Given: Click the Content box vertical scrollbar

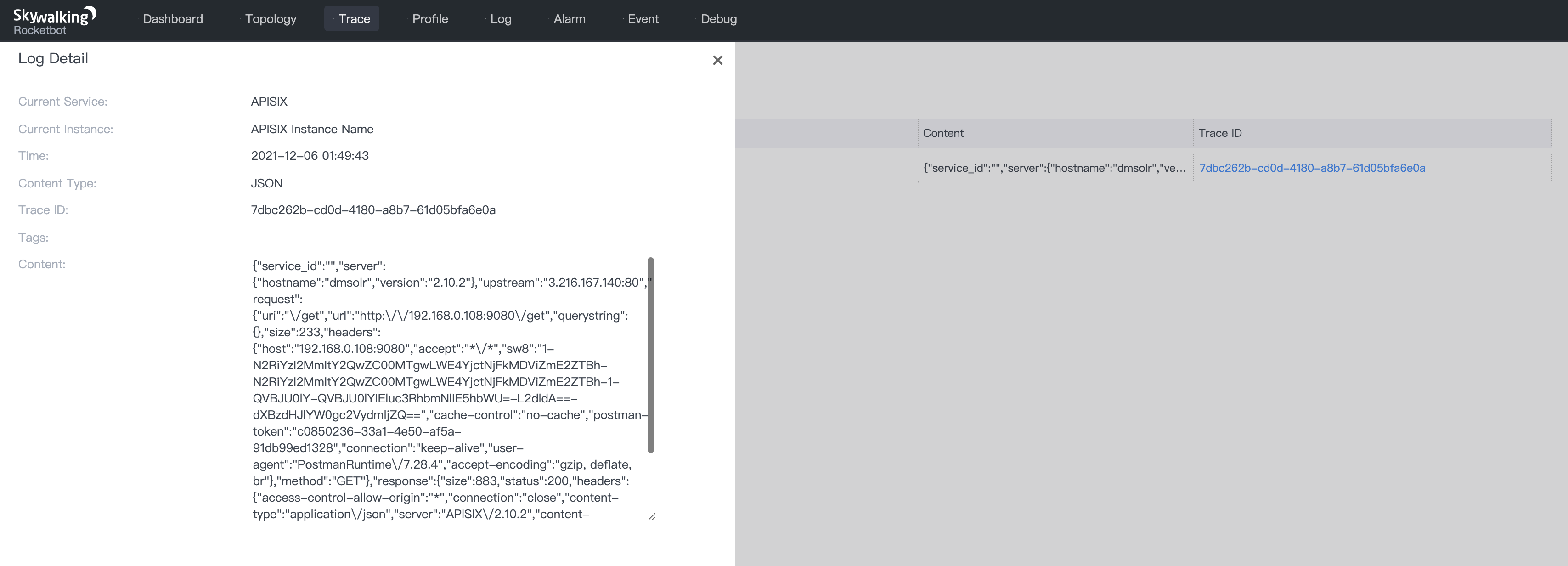Looking at the screenshot, I should (x=650, y=355).
